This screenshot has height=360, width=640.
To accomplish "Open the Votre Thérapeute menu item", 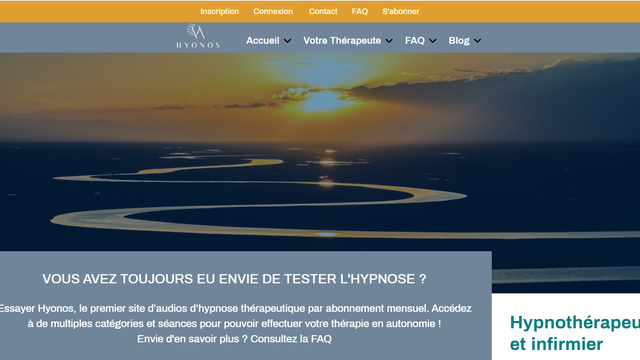I will pos(342,40).
